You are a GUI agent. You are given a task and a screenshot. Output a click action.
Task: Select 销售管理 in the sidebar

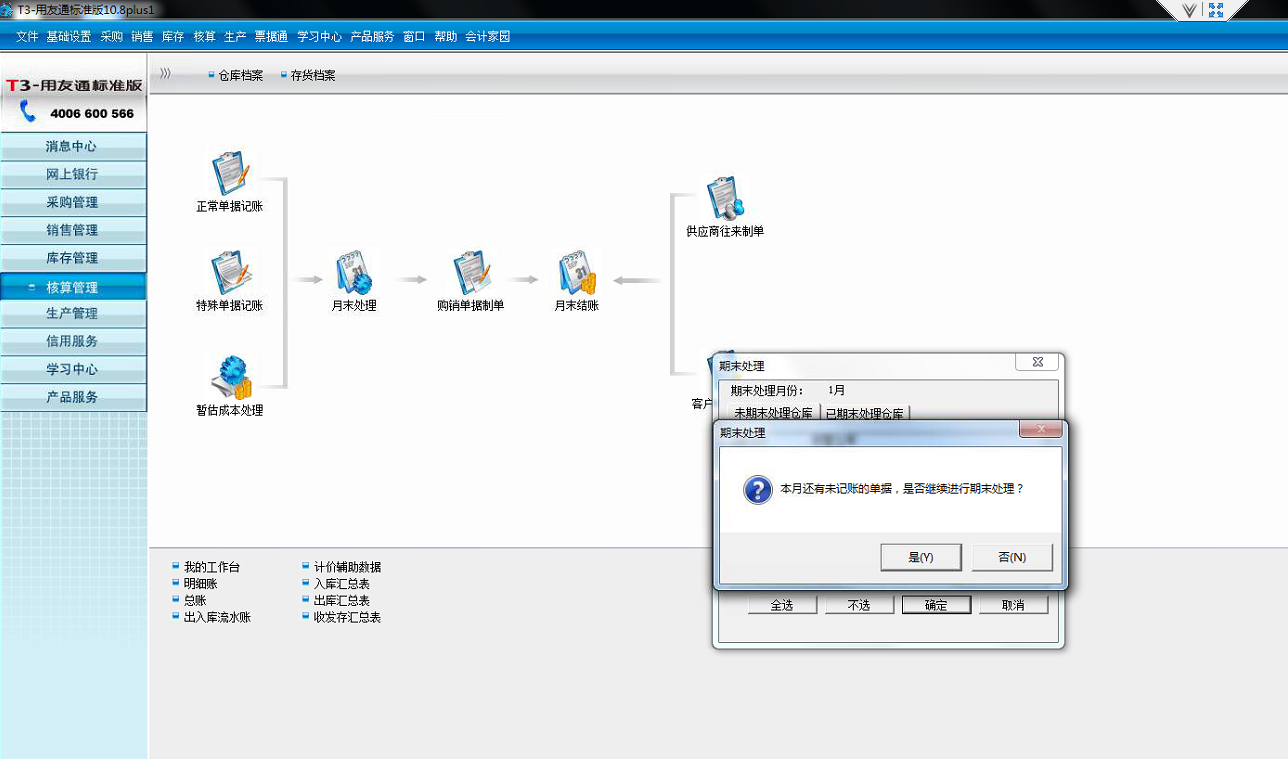tap(73, 230)
